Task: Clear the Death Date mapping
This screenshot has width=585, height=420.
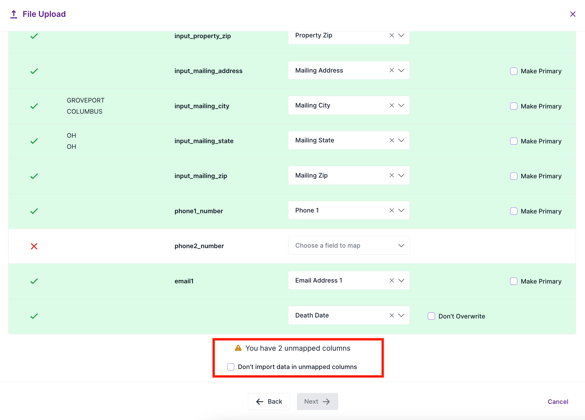Action: tap(391, 316)
